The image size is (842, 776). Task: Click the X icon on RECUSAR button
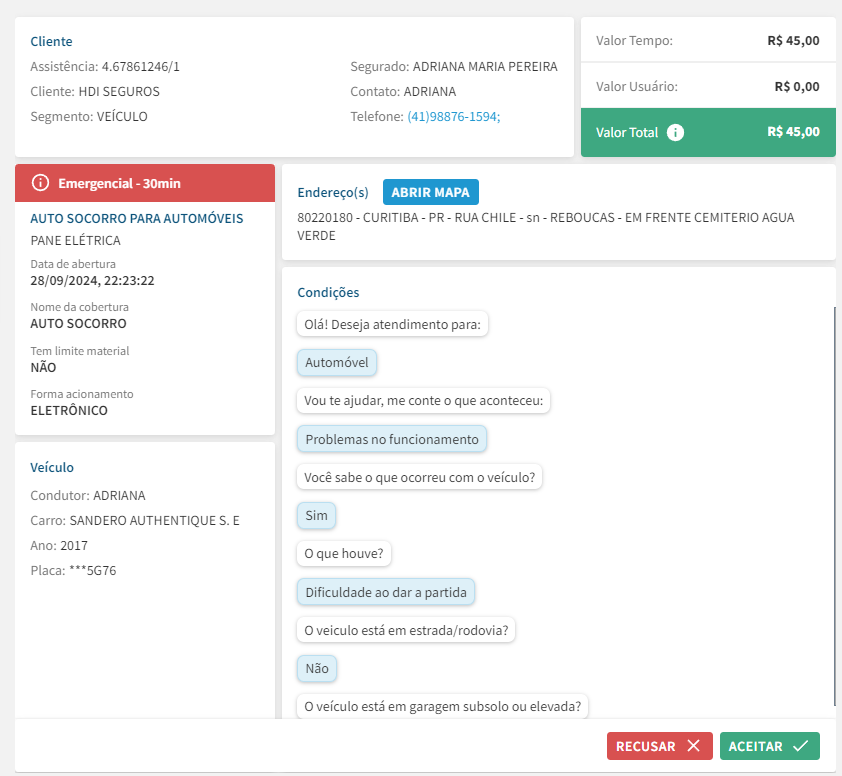pos(693,746)
